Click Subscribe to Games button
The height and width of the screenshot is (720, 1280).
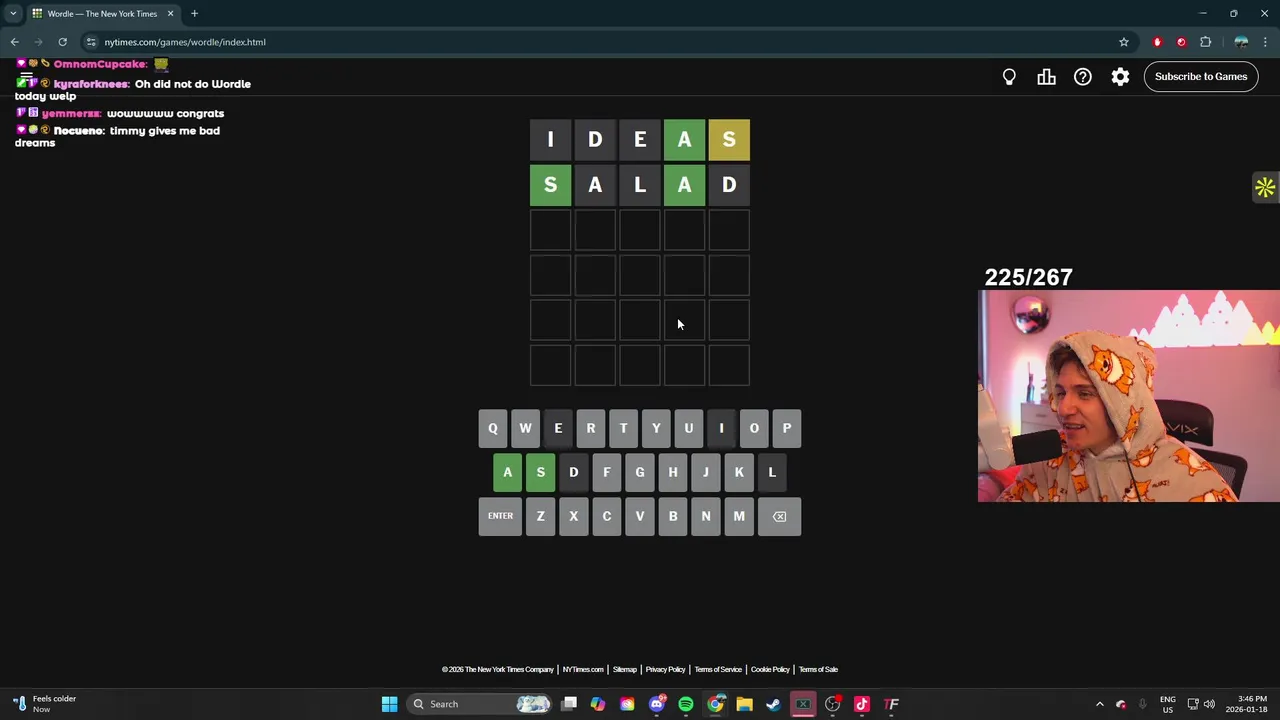[x=1201, y=77]
